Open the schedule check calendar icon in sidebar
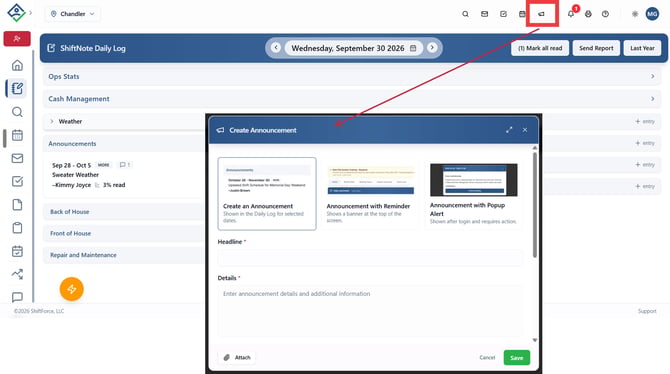Viewport: 670px width, 374px height. point(17,251)
